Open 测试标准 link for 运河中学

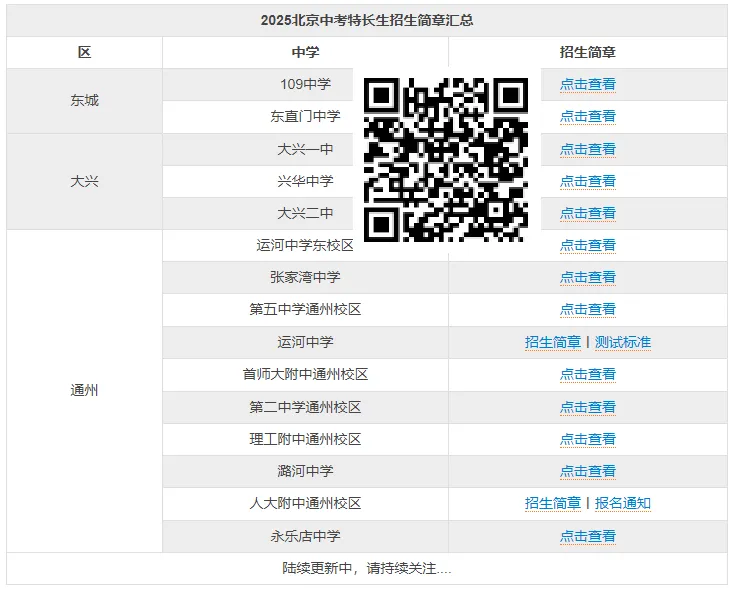pyautogui.click(x=623, y=342)
